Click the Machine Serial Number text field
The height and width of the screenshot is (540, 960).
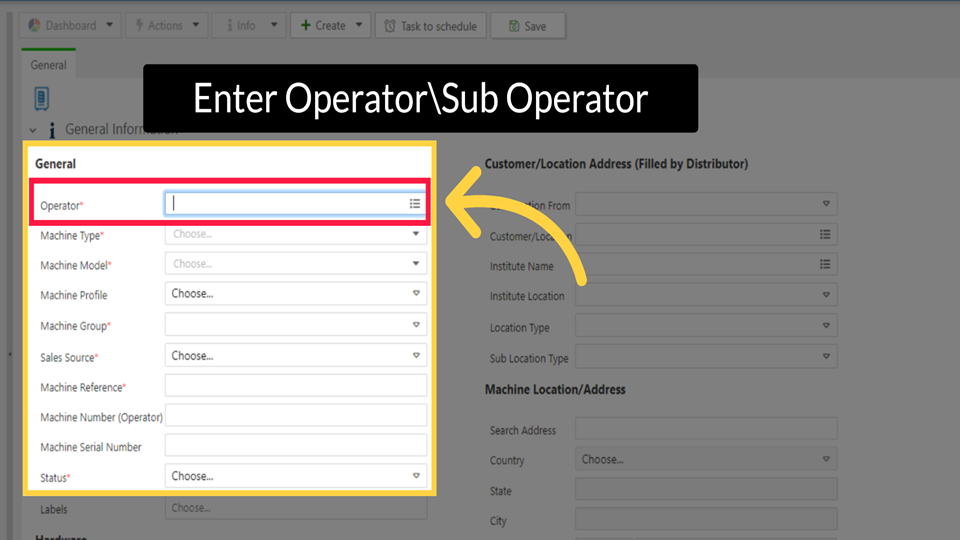(296, 446)
